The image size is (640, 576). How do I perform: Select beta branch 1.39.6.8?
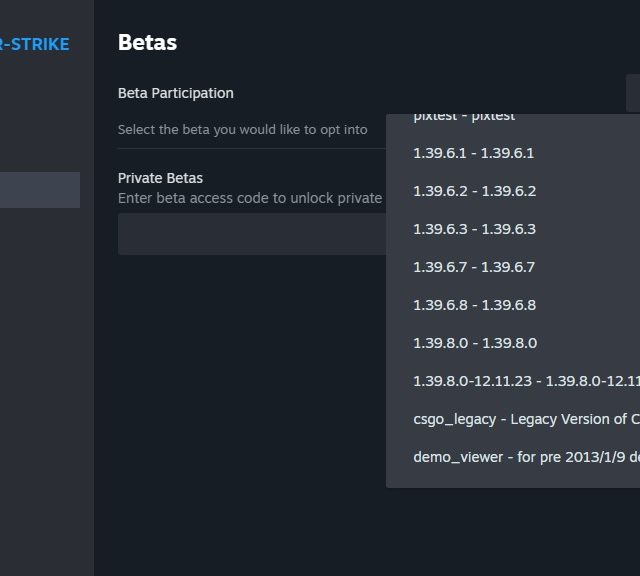[474, 305]
